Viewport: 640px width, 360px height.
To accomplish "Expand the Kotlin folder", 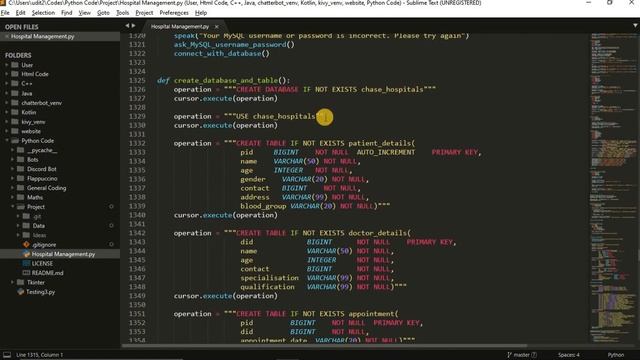I will coord(7,112).
